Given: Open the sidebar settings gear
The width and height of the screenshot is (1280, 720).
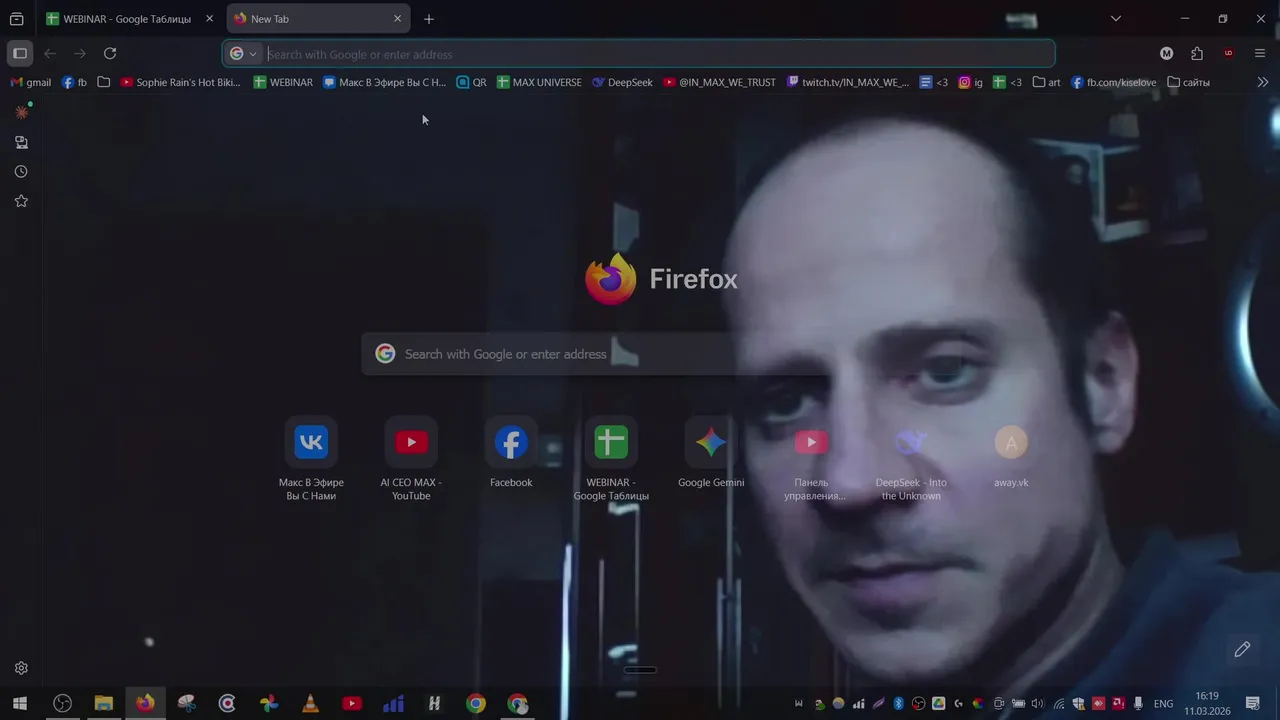Looking at the screenshot, I should (x=21, y=668).
